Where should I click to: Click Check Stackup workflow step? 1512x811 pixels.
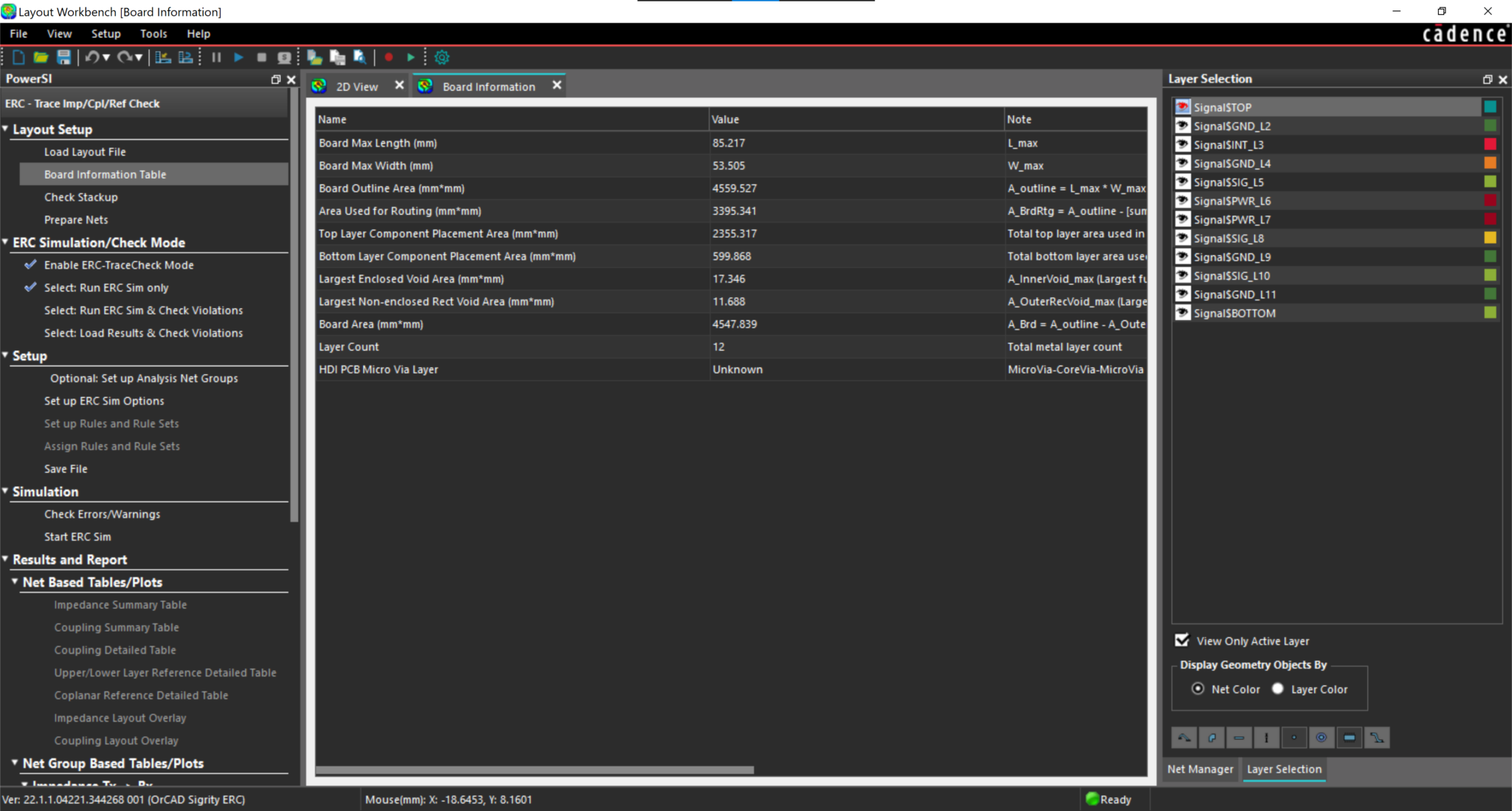click(x=80, y=197)
